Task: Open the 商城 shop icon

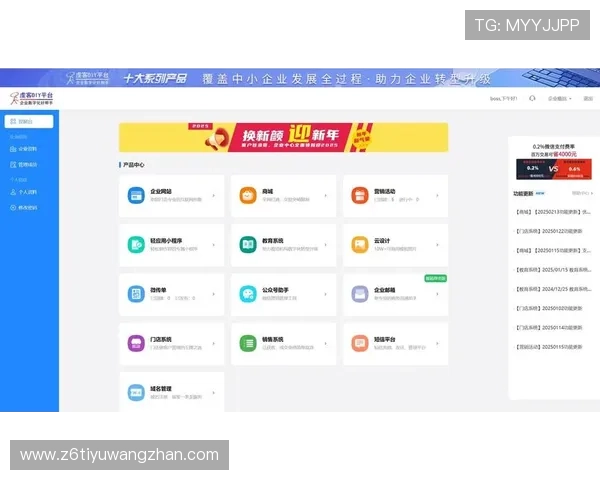Action: [248, 196]
